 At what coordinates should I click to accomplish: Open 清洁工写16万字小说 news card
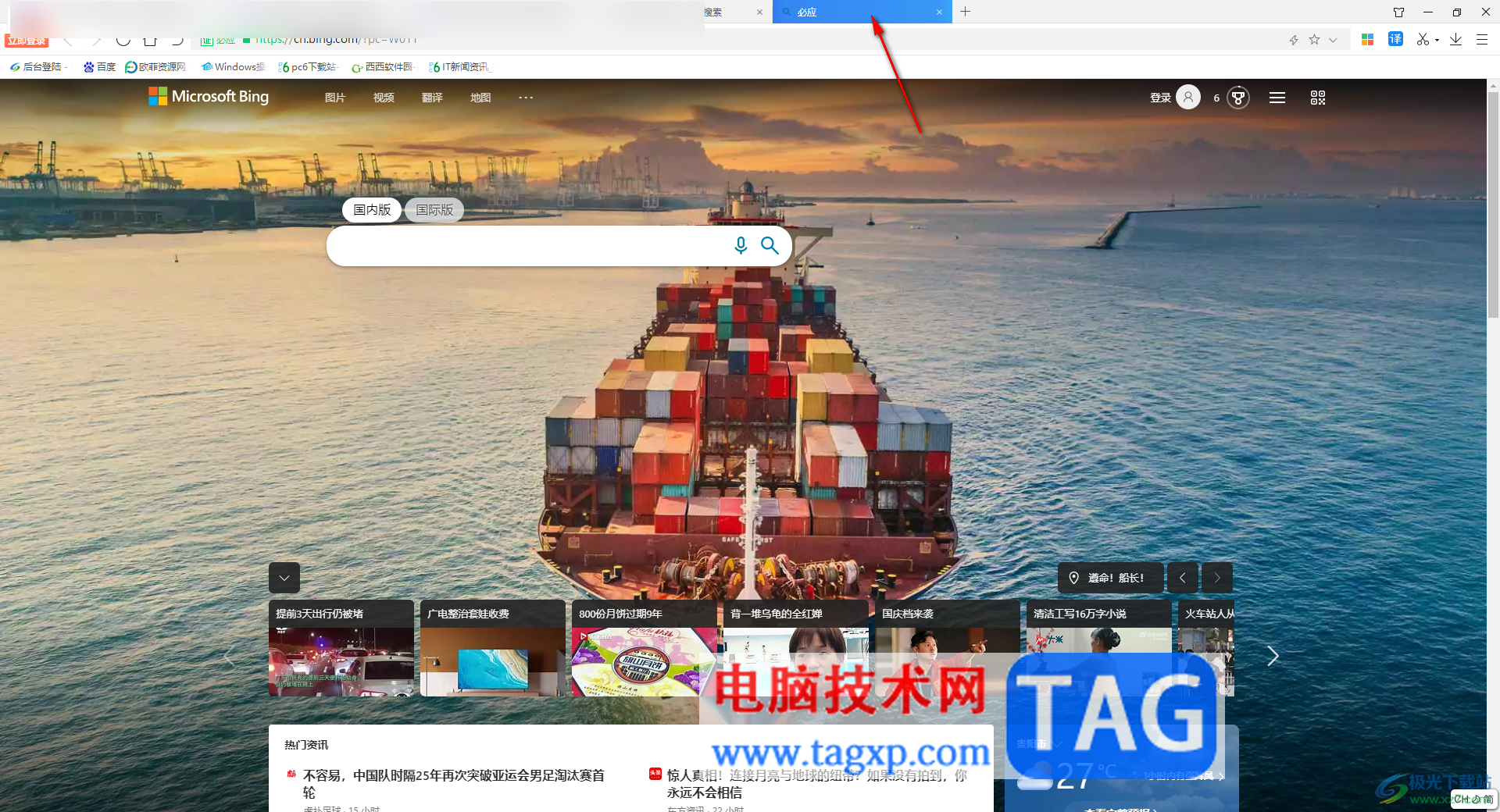(1099, 648)
